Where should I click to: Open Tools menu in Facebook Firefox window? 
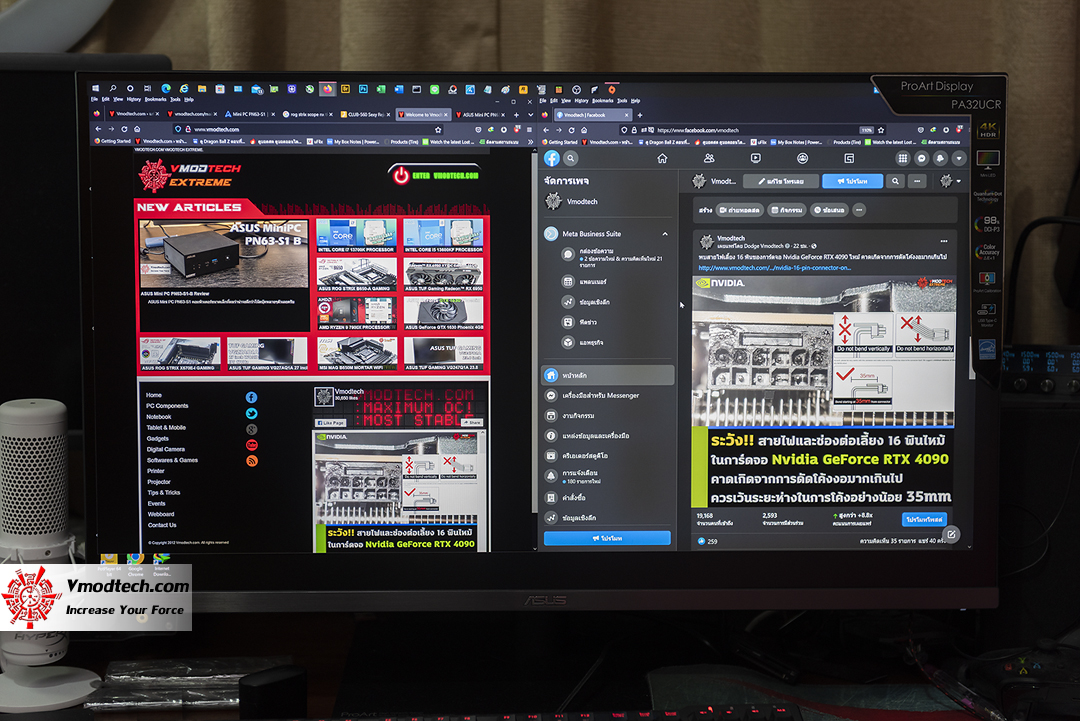622,101
